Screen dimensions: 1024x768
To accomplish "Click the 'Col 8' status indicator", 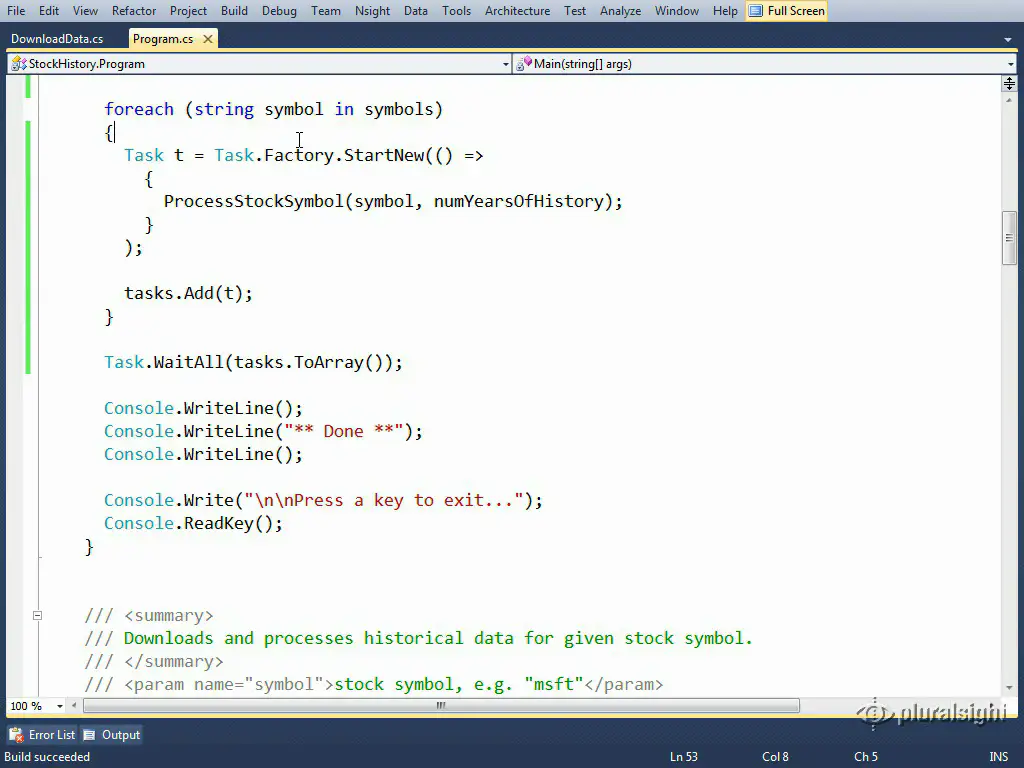I will point(775,757).
